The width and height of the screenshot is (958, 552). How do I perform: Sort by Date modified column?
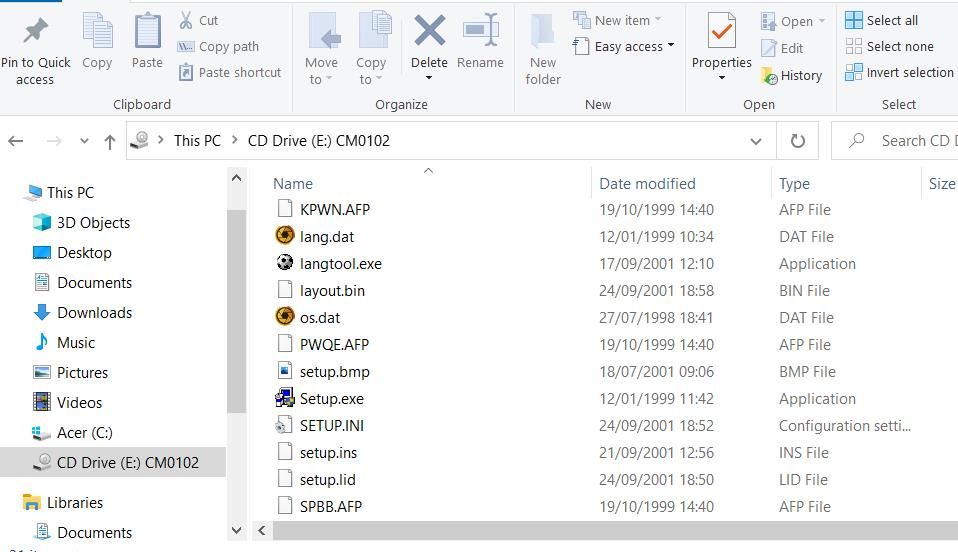click(647, 183)
